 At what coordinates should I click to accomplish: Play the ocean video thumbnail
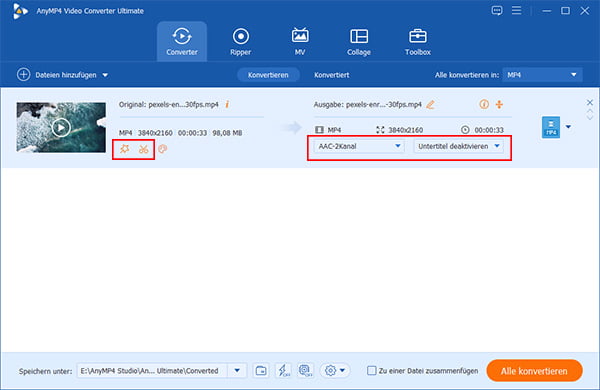[x=61, y=127]
